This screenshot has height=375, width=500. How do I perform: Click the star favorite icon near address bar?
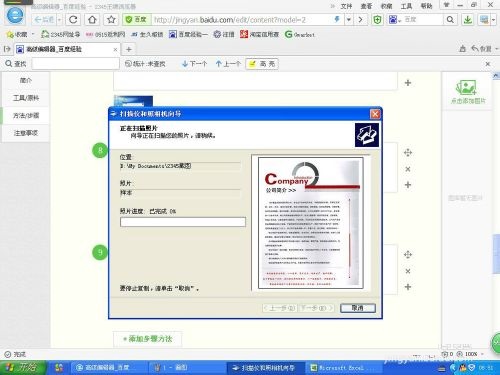click(x=111, y=20)
